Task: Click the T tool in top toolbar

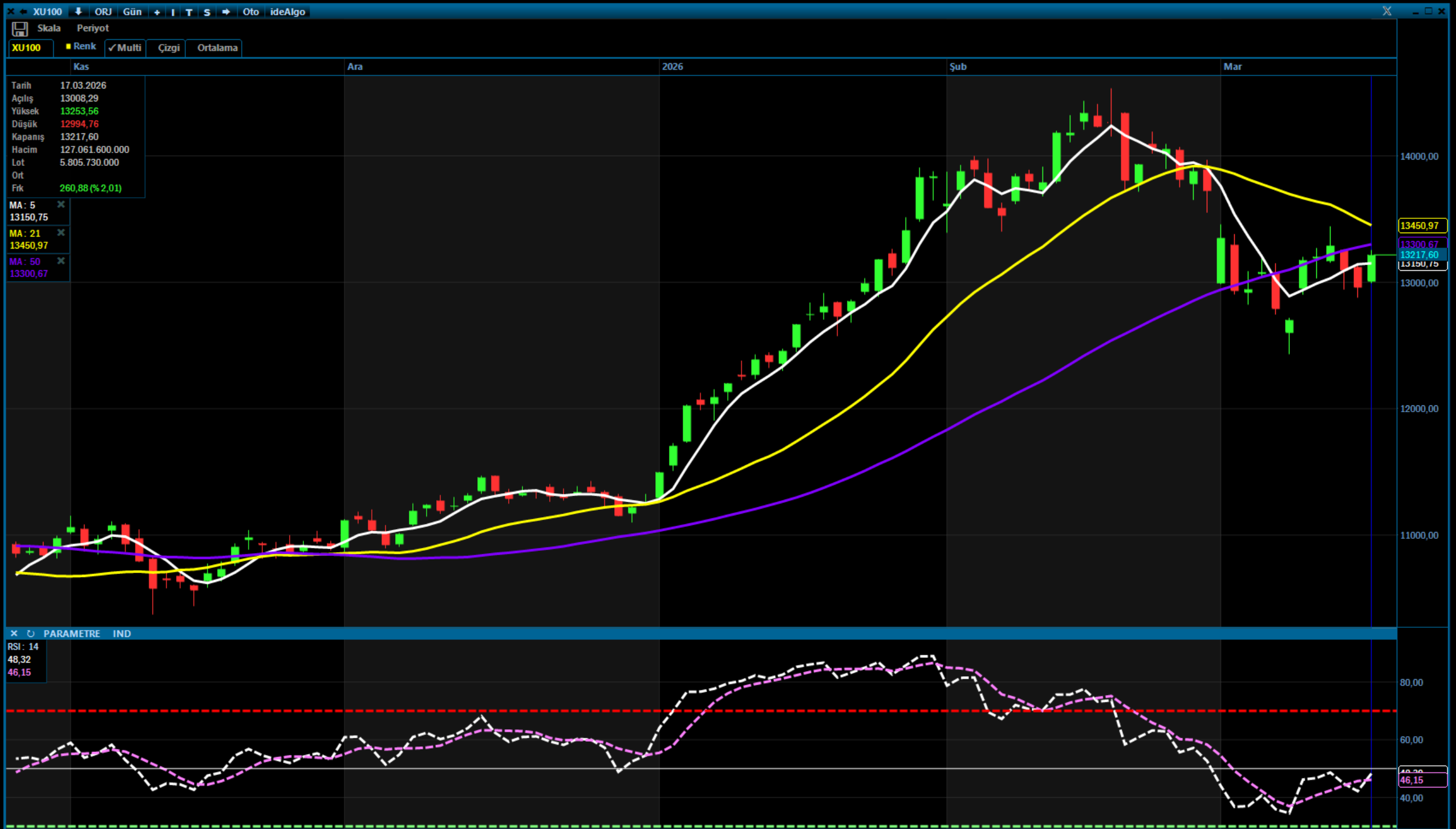Action: pos(189,12)
